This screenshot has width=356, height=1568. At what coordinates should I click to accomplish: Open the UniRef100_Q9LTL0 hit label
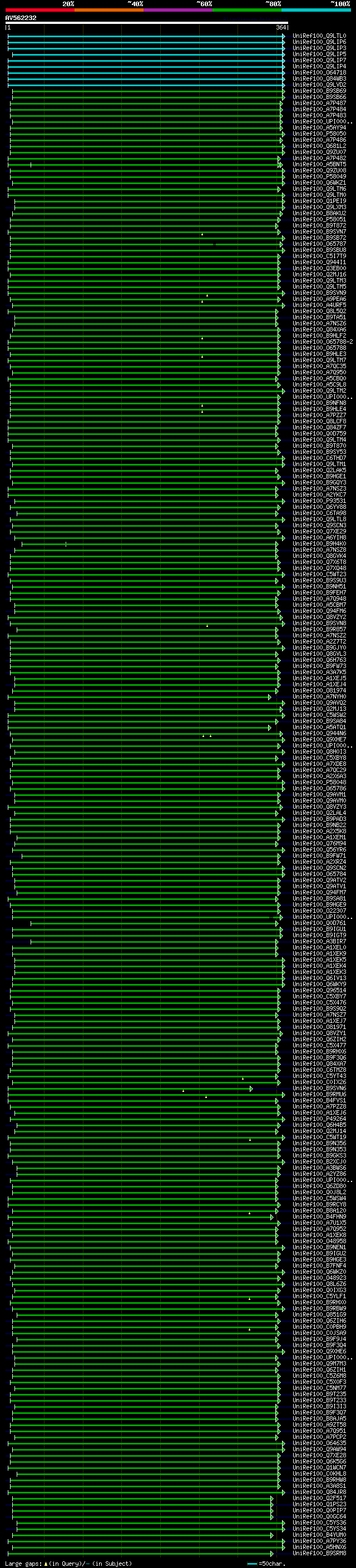(319, 36)
